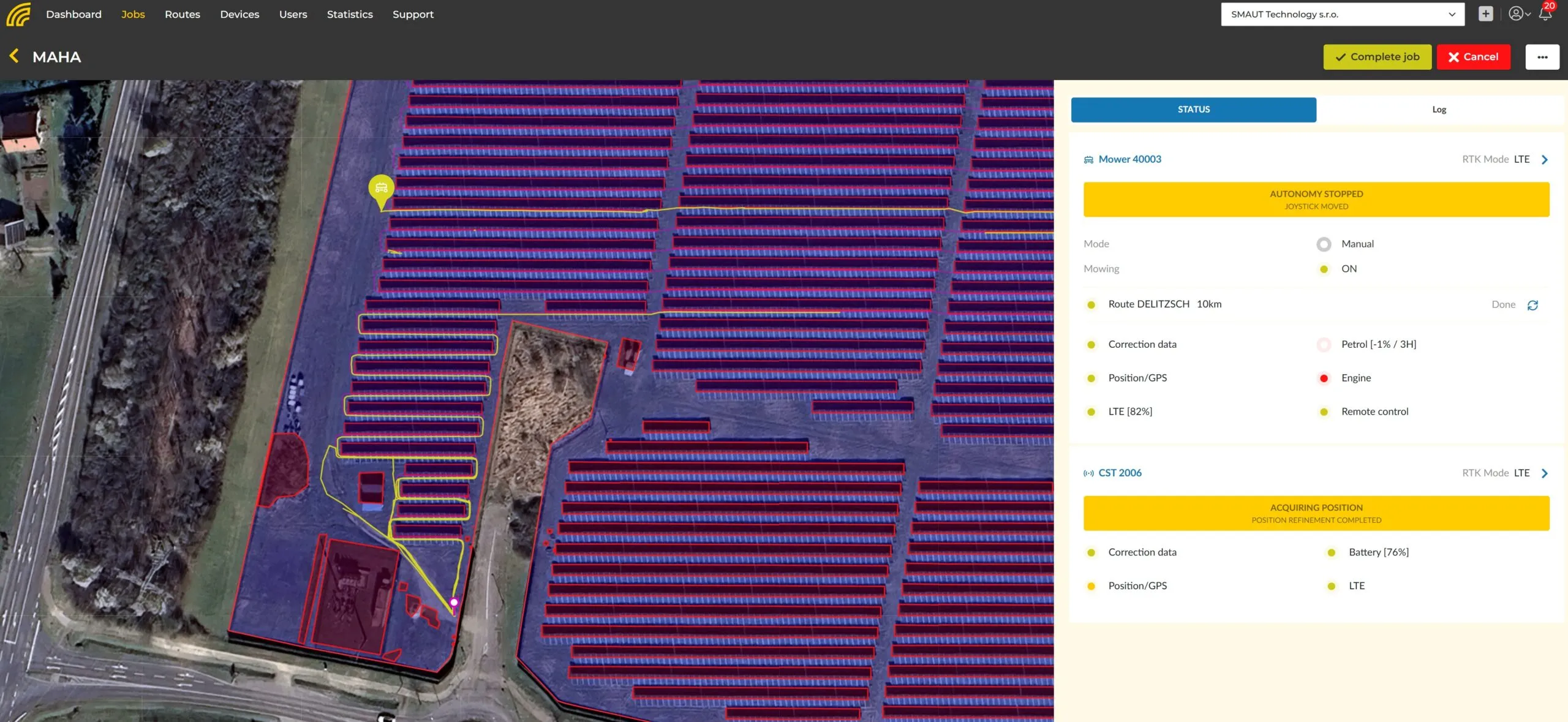The height and width of the screenshot is (722, 1568).
Task: Switch to the Log tab
Action: (x=1439, y=110)
